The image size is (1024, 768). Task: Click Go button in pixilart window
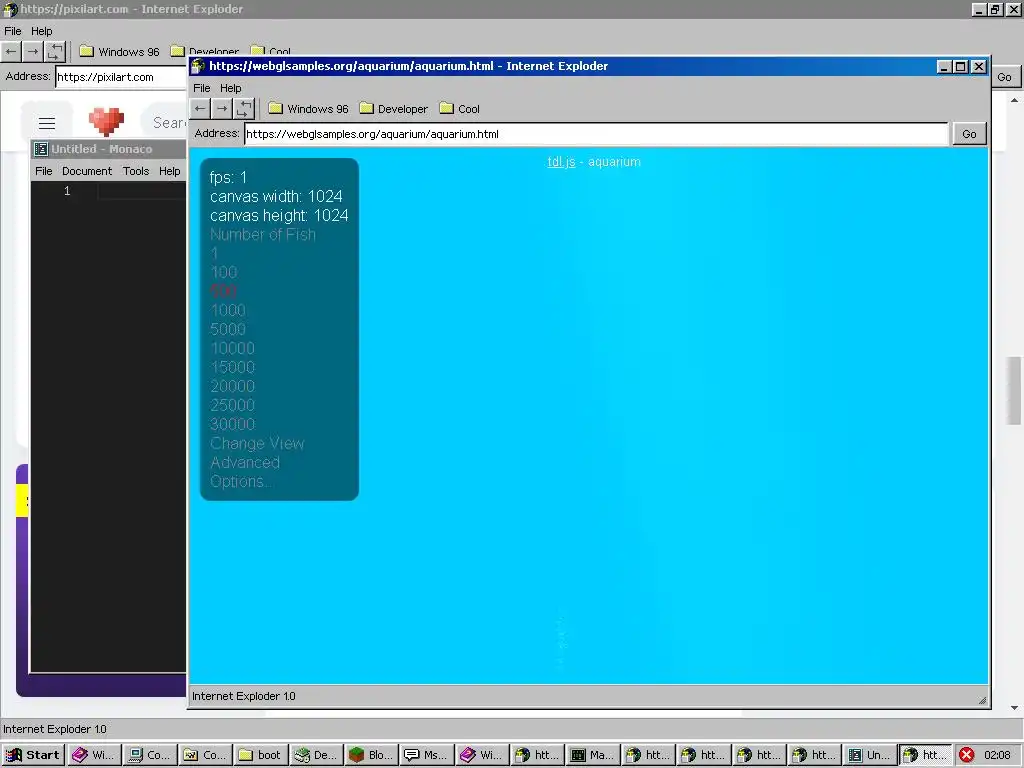pyautogui.click(x=1004, y=77)
